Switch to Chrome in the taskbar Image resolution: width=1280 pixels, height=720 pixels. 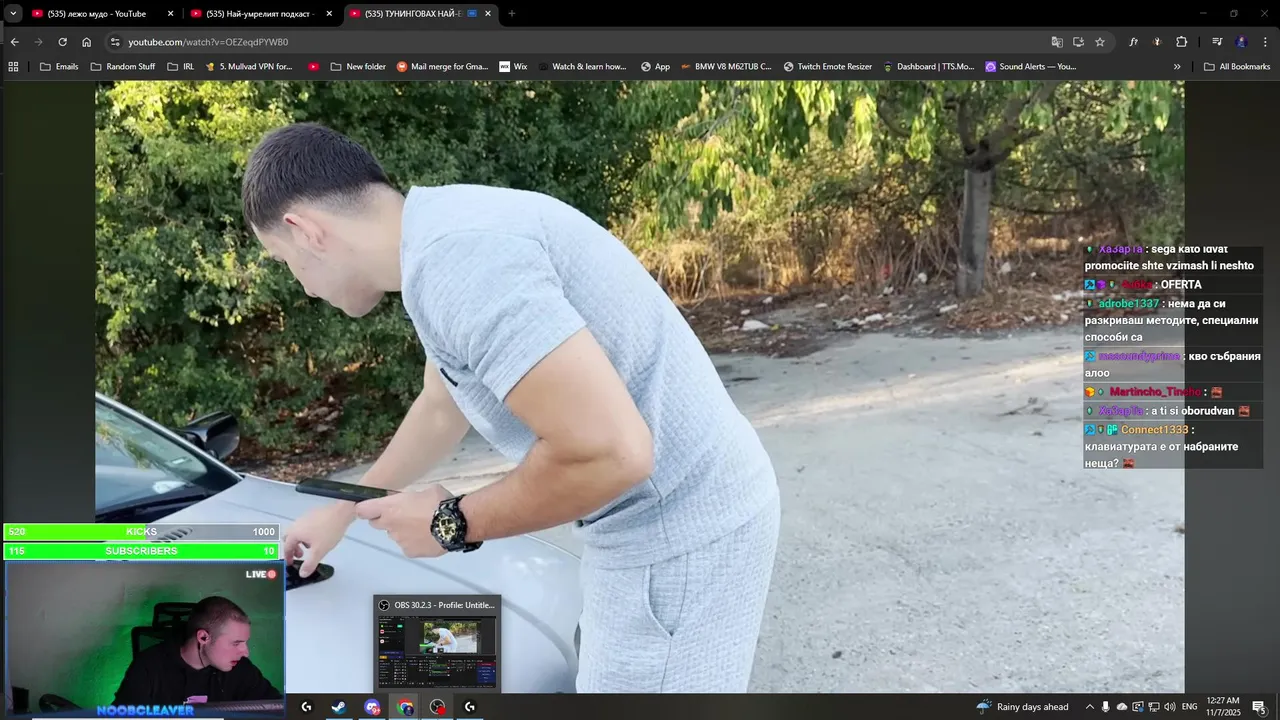(x=405, y=707)
